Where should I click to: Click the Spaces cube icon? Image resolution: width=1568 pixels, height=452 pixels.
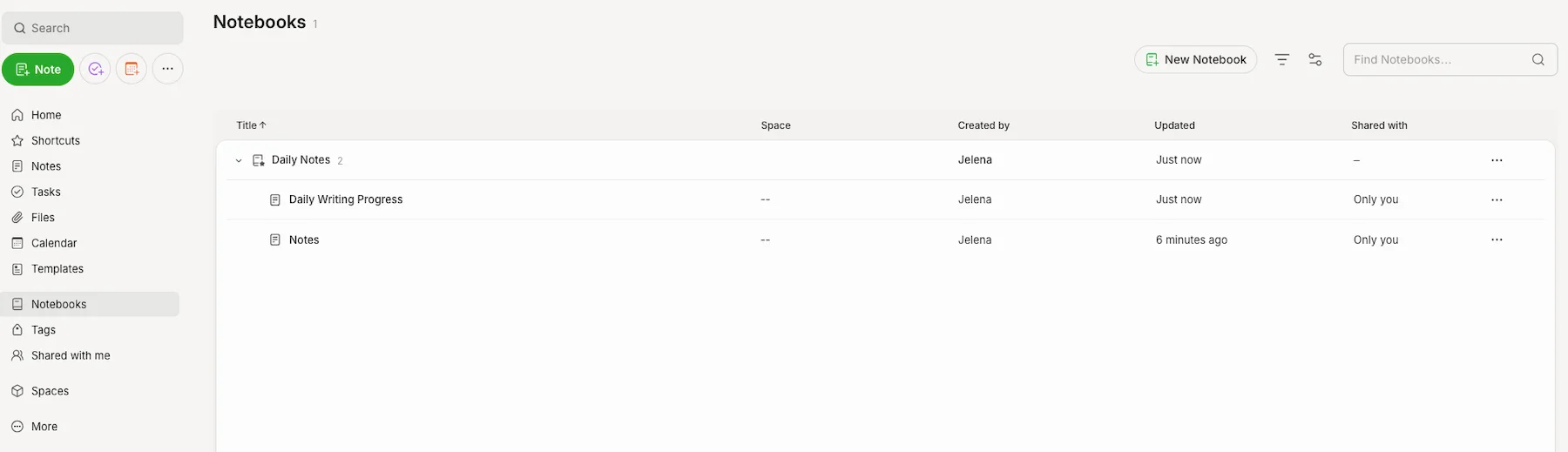coord(17,391)
